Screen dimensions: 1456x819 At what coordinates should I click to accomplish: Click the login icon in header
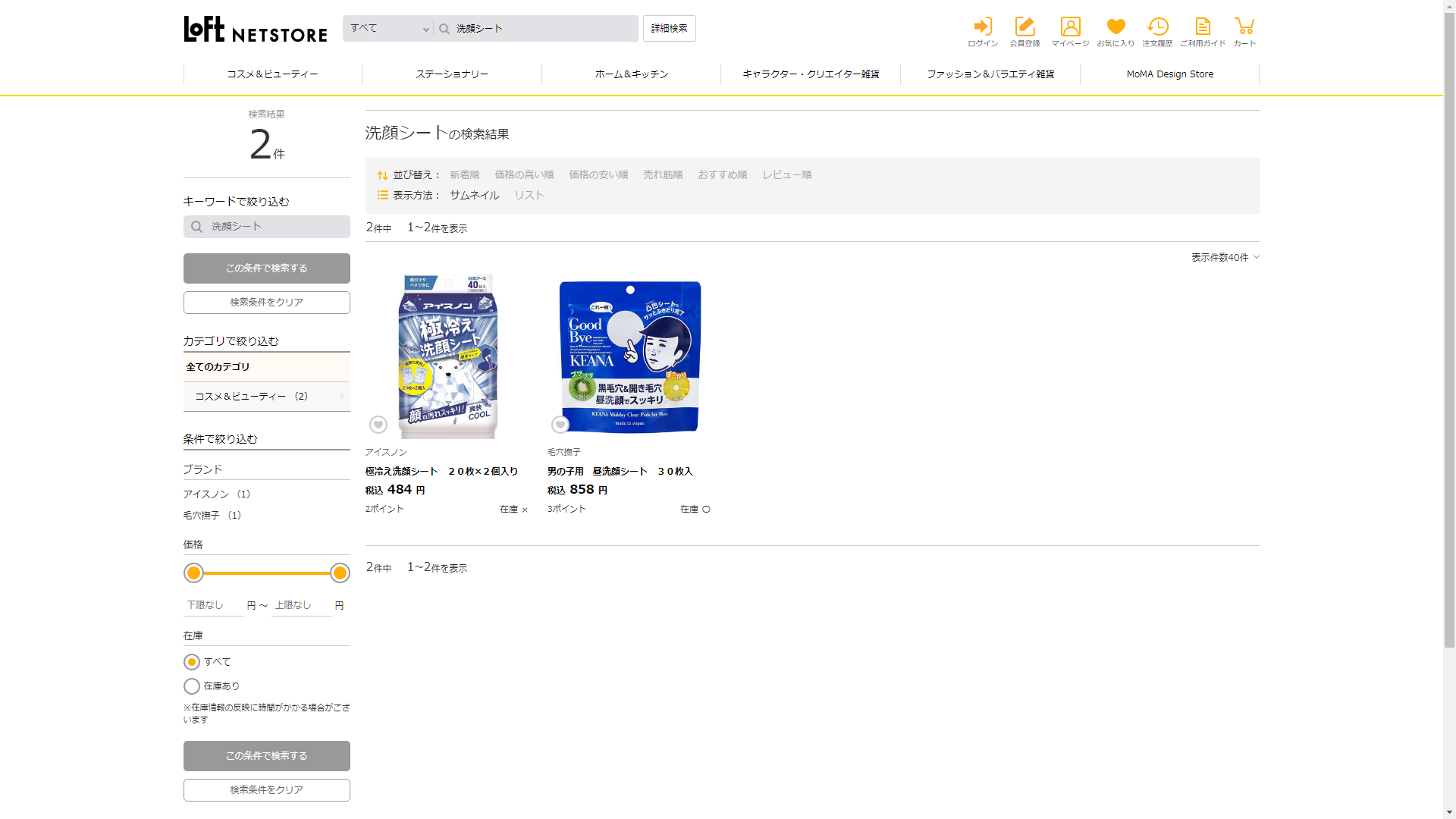[x=983, y=27]
